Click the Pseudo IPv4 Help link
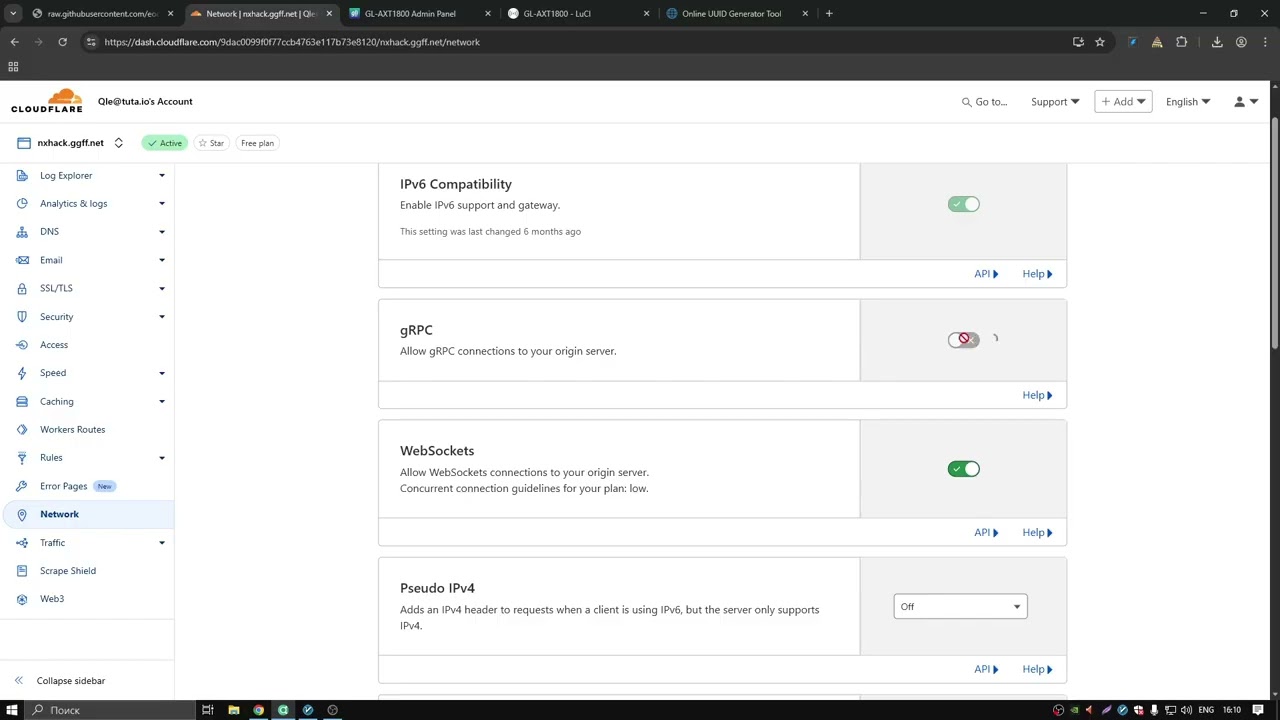This screenshot has height=720, width=1280. [1037, 669]
